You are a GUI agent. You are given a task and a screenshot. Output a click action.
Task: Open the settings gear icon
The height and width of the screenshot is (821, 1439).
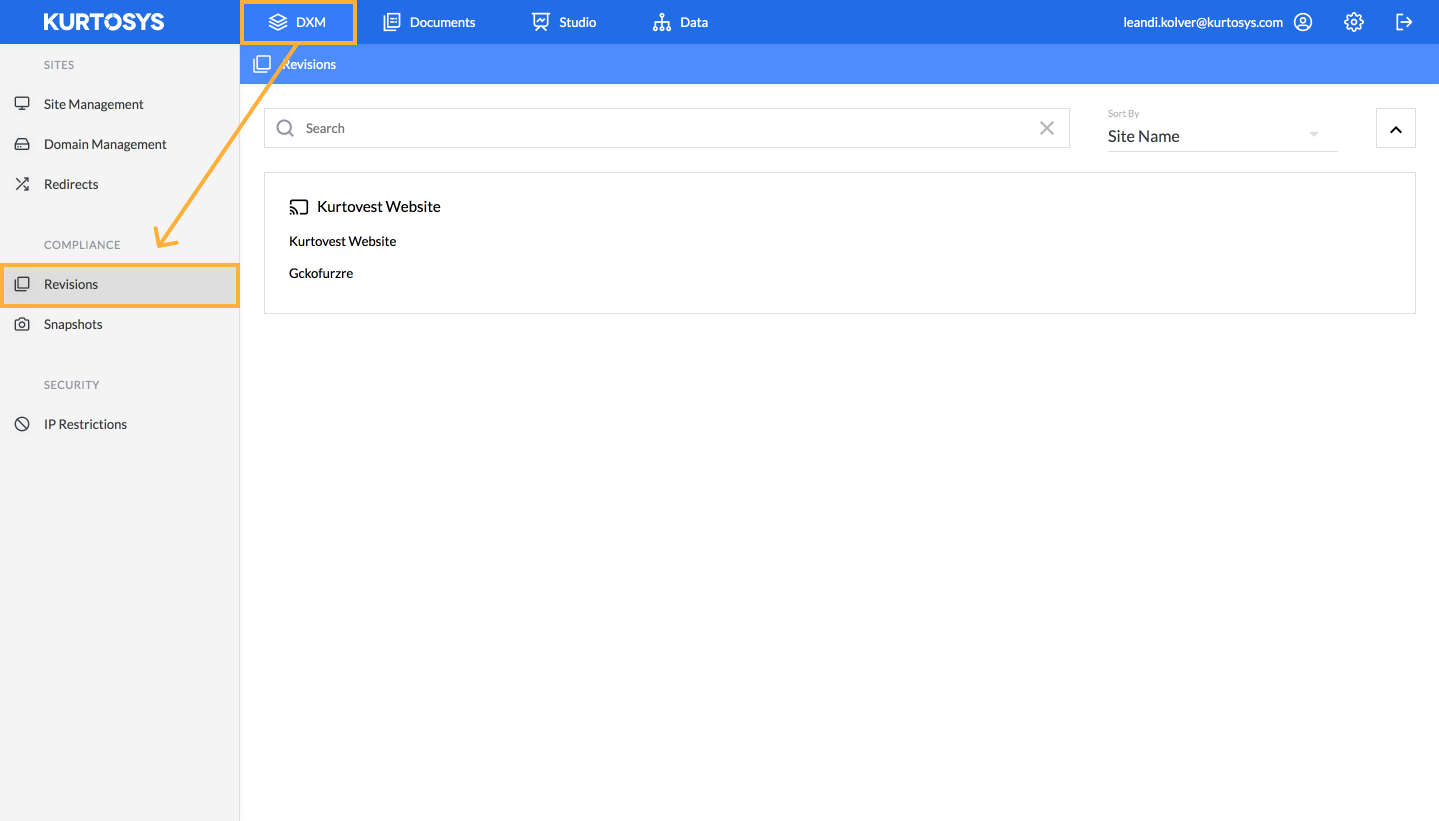(1354, 22)
